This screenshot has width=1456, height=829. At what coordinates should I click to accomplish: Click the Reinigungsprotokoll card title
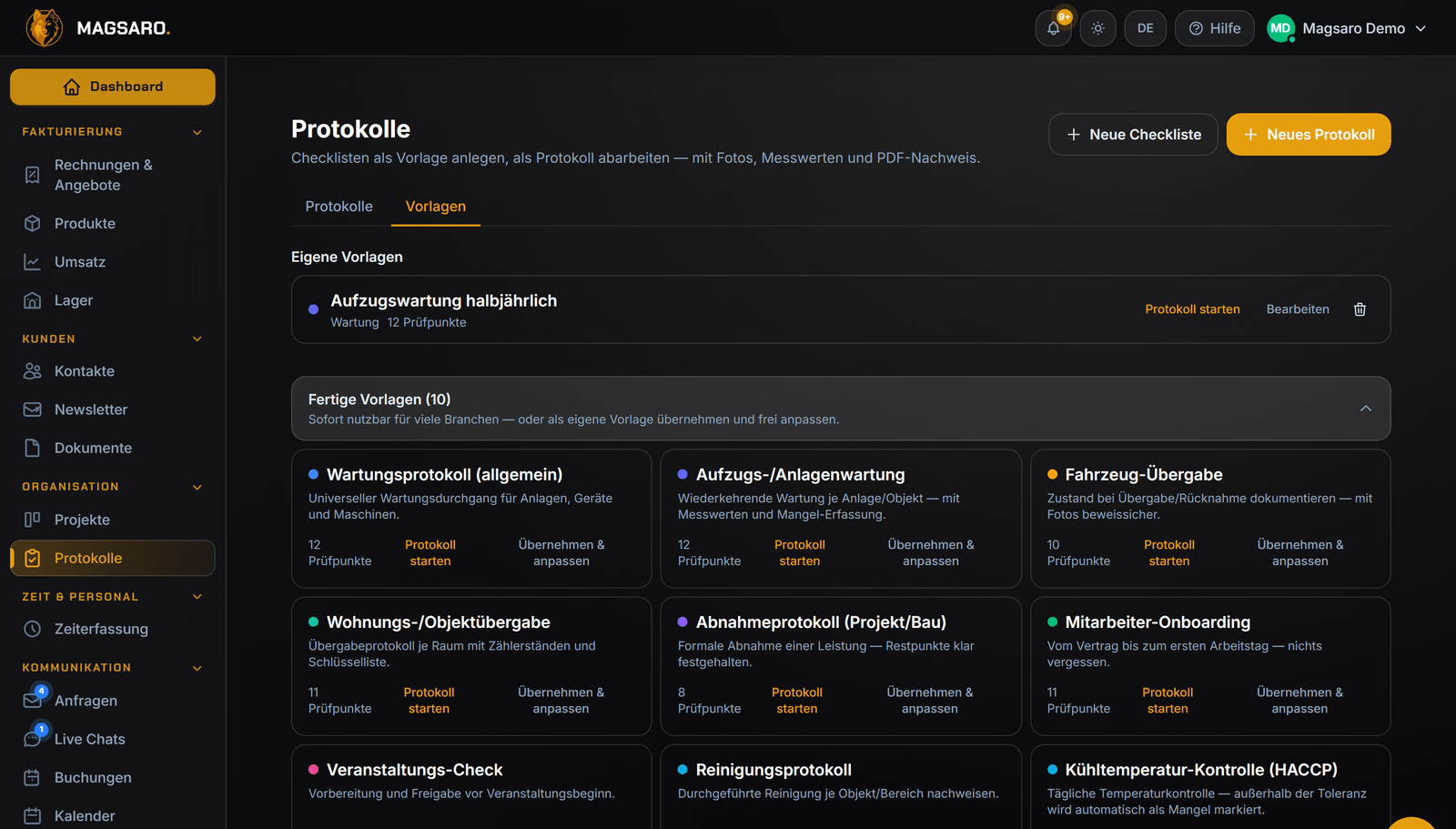pos(773,770)
